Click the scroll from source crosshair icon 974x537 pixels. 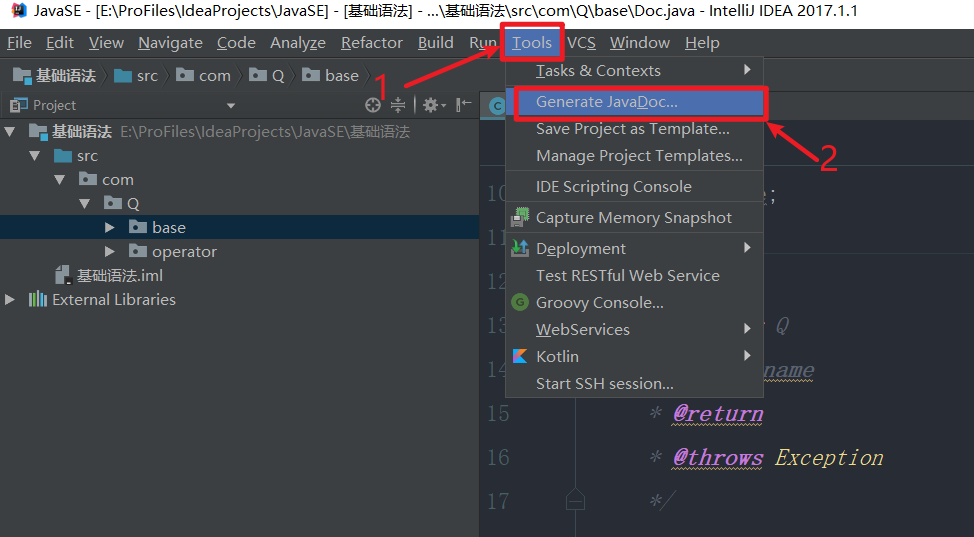point(373,105)
